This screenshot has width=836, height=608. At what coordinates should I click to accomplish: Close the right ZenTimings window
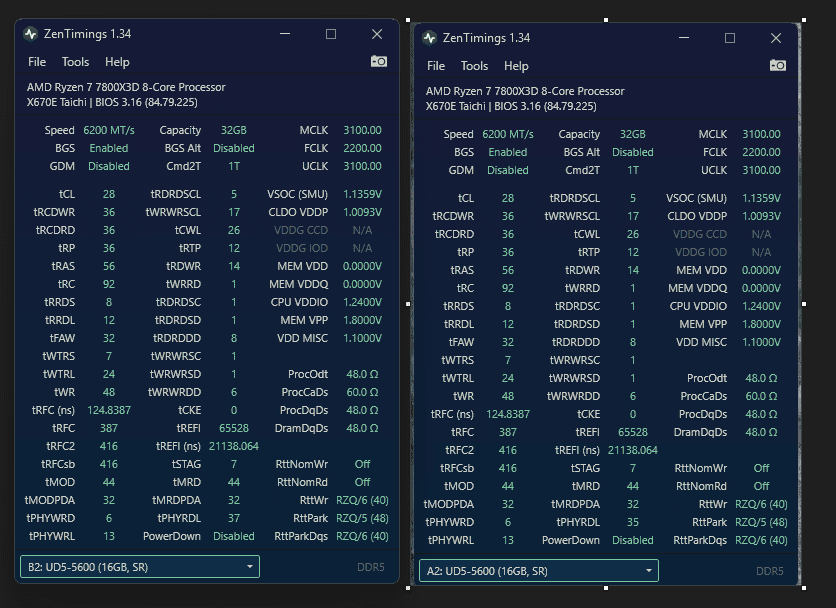(776, 38)
